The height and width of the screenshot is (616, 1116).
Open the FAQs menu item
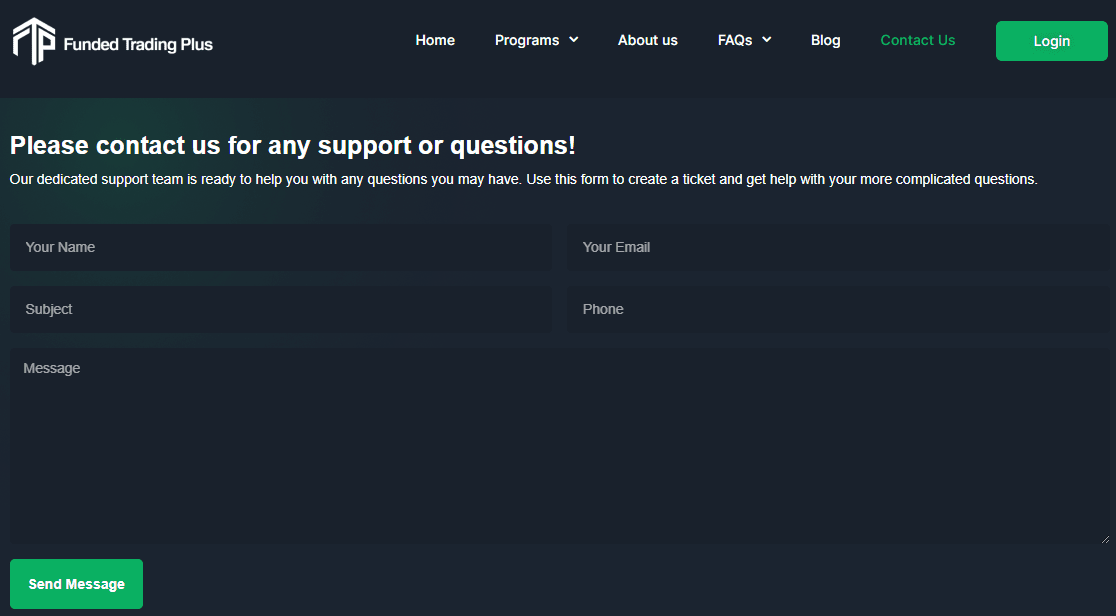tap(735, 41)
